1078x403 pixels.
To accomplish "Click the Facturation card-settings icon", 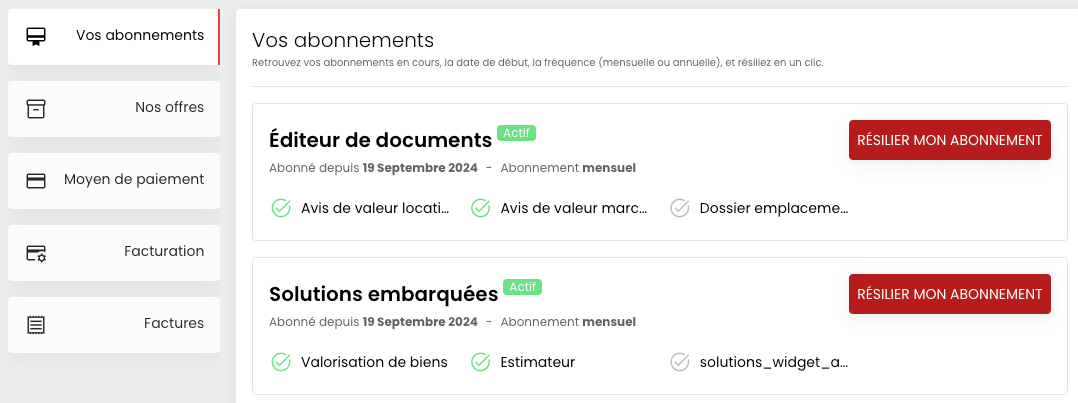I will pos(36,253).
